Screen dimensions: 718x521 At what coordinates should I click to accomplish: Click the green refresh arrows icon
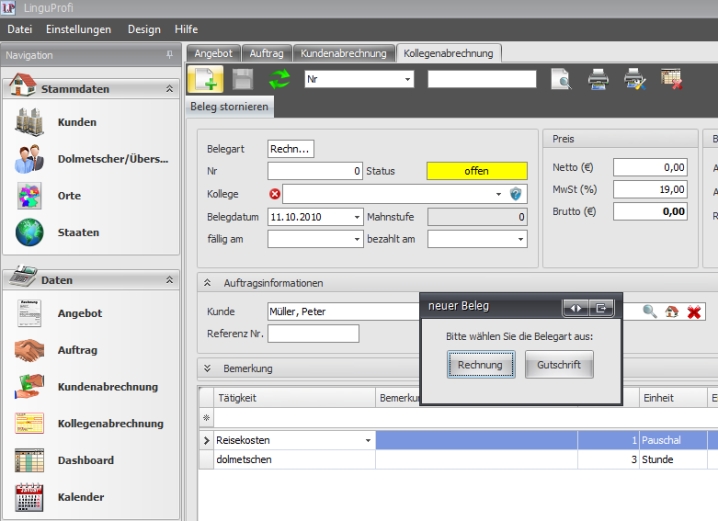(x=279, y=80)
